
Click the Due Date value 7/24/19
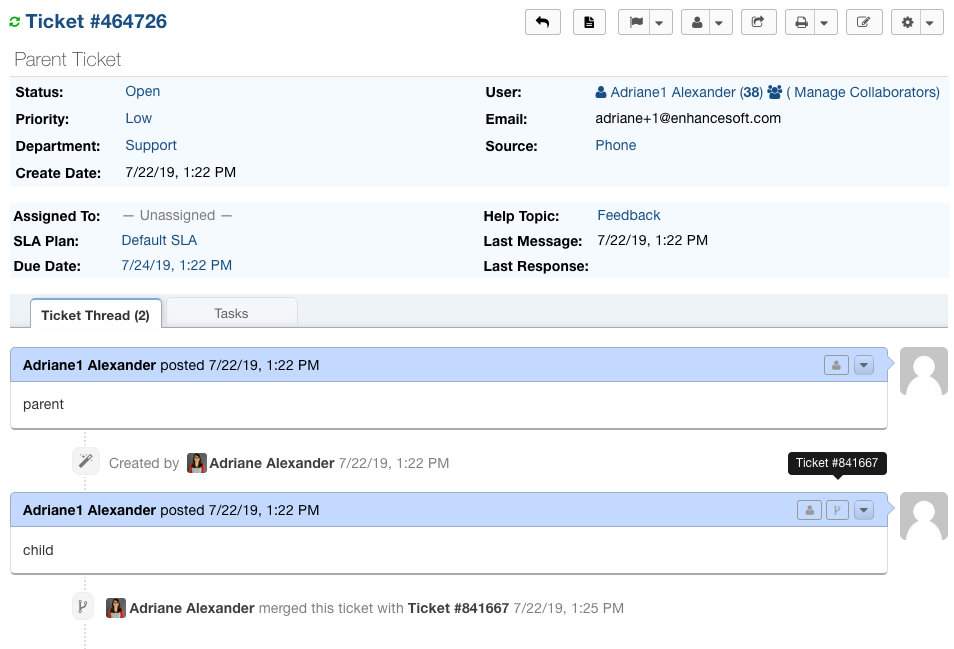[x=176, y=265]
